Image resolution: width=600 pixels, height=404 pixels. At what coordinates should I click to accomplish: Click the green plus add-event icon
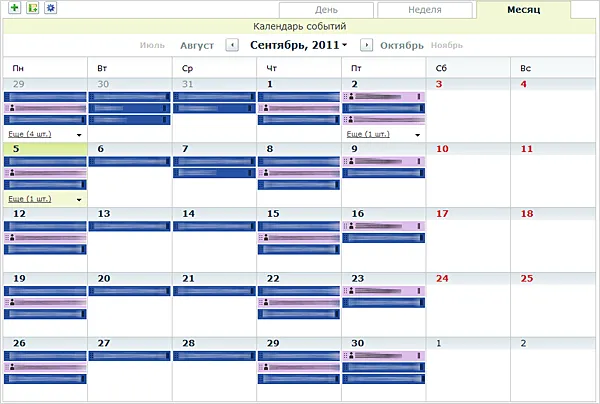tap(15, 8)
